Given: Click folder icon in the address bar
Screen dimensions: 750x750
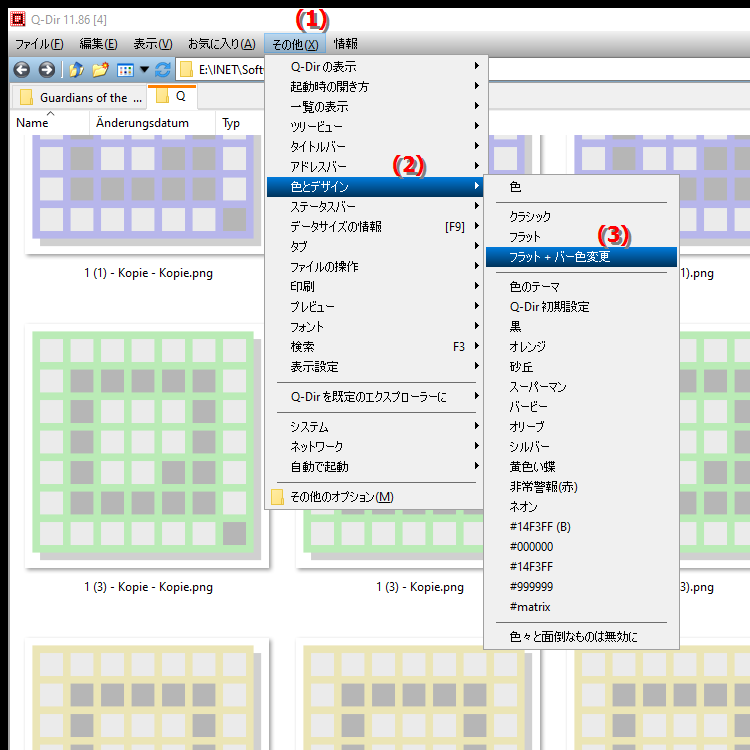Looking at the screenshot, I should [186, 70].
